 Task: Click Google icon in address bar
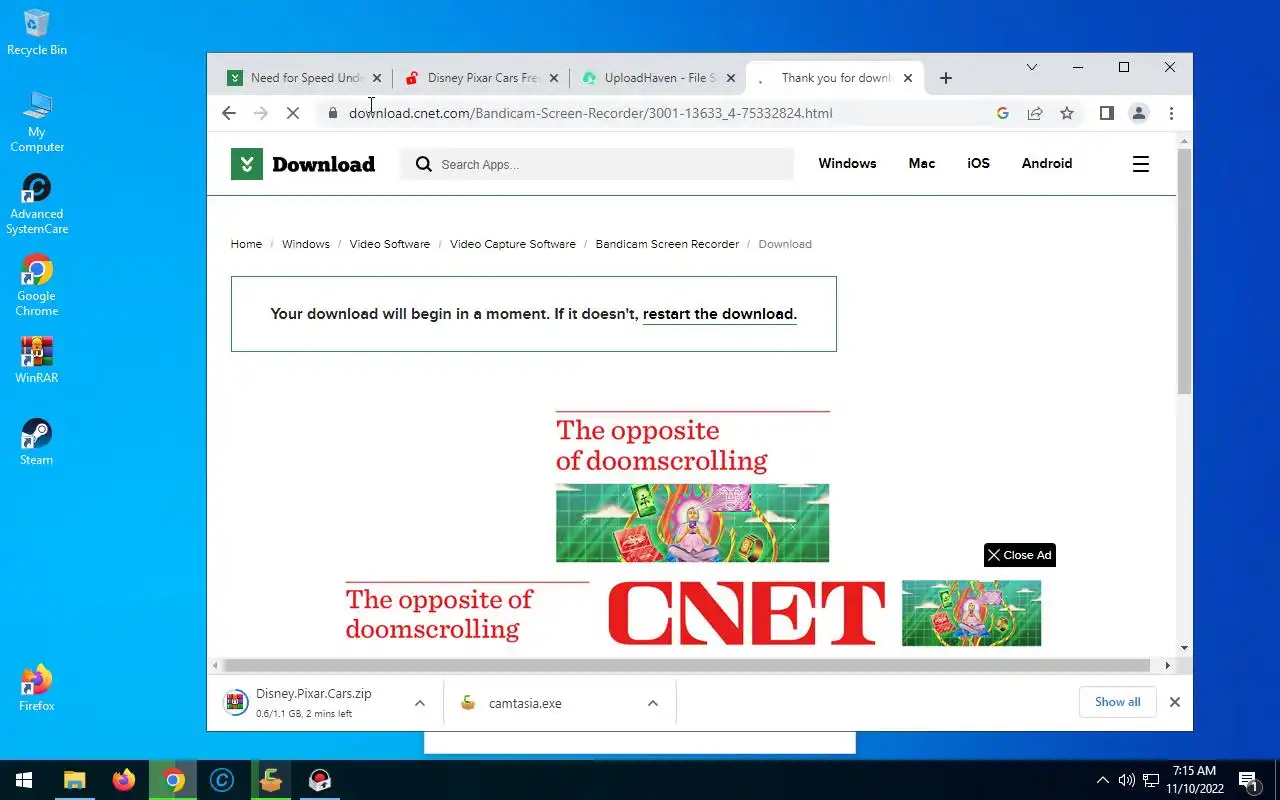point(1003,113)
